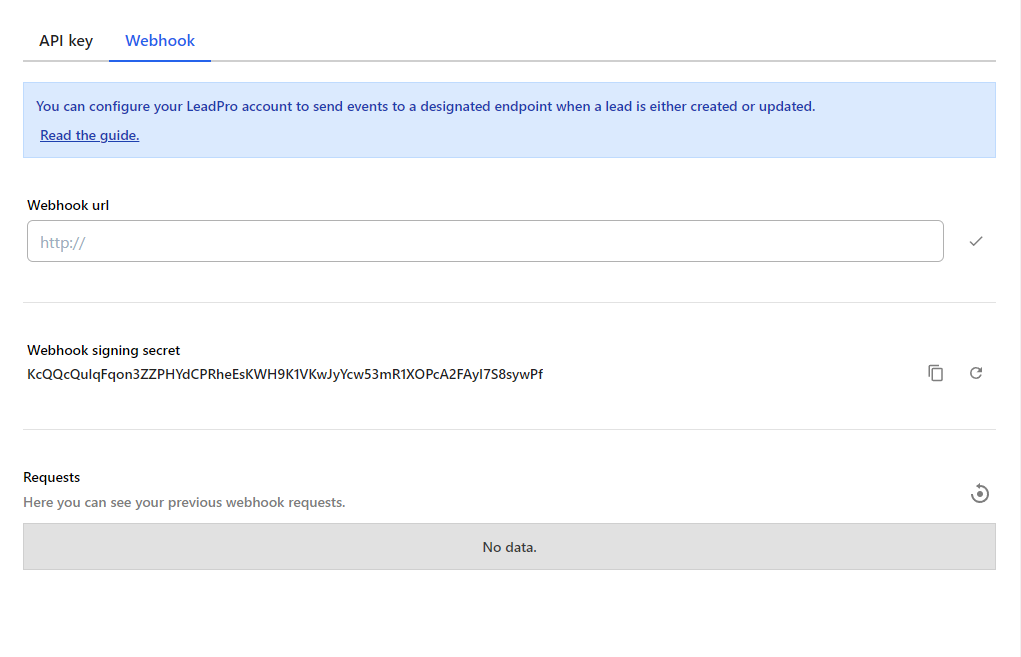The height and width of the screenshot is (657, 1021).
Task: Click the Webhook url label
Action: click(x=68, y=205)
